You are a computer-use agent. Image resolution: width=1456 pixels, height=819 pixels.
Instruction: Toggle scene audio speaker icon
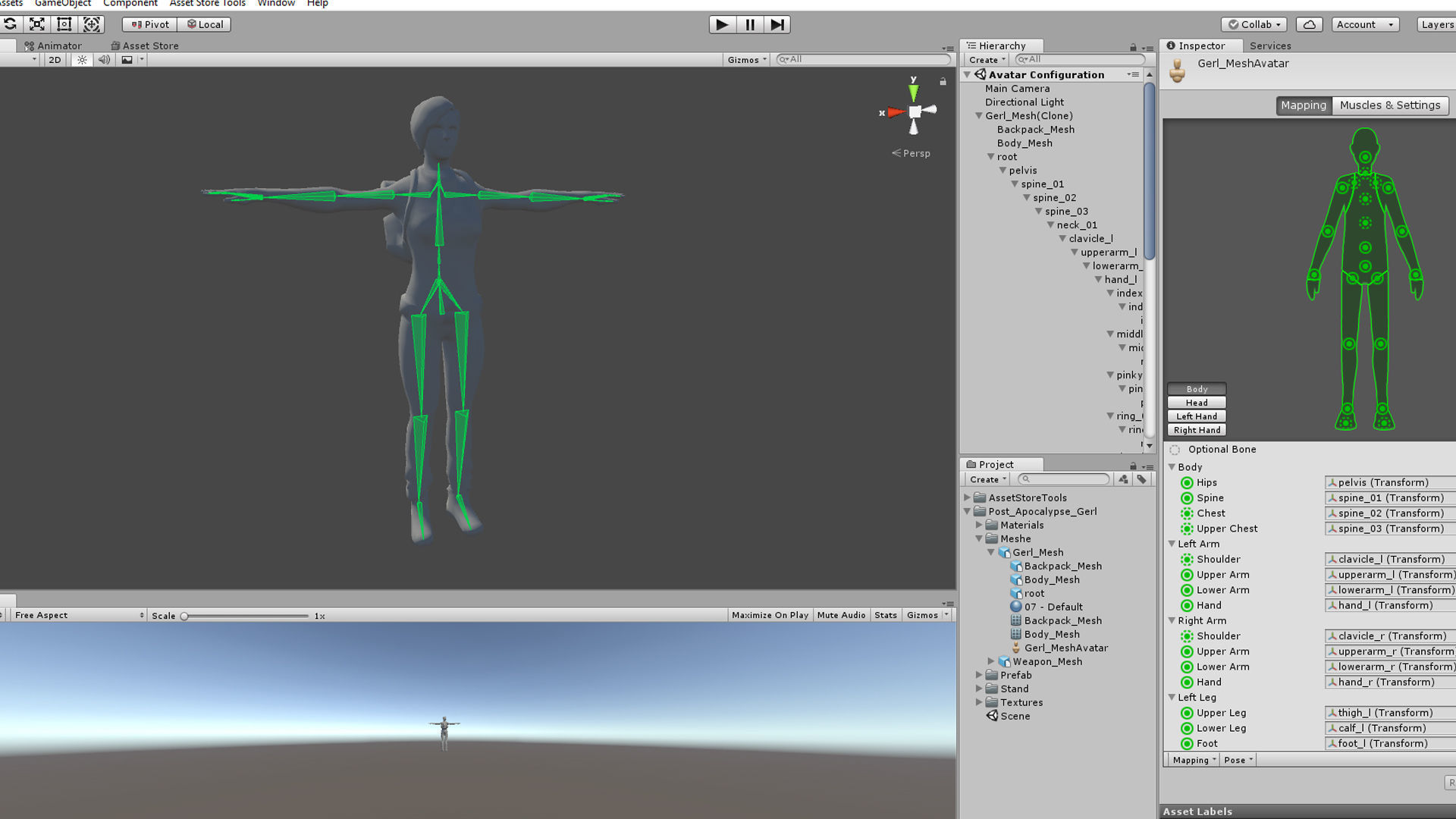(104, 60)
